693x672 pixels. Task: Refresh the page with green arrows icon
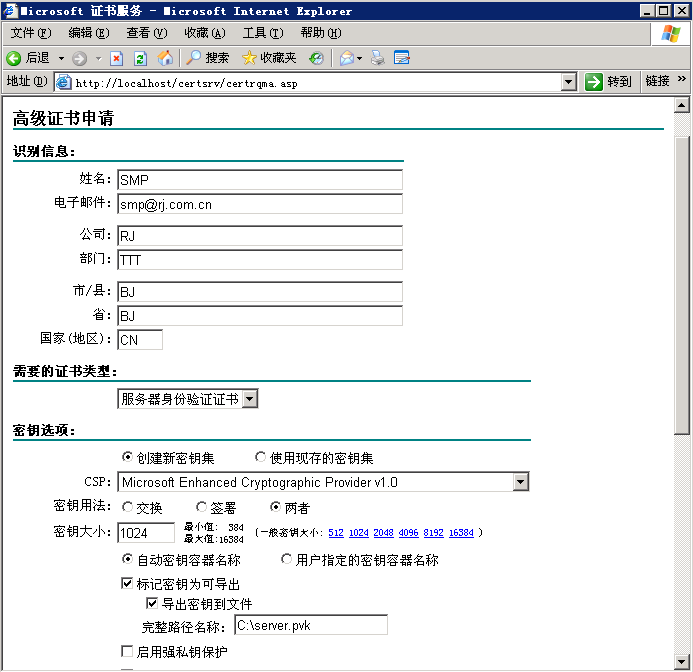click(140, 58)
